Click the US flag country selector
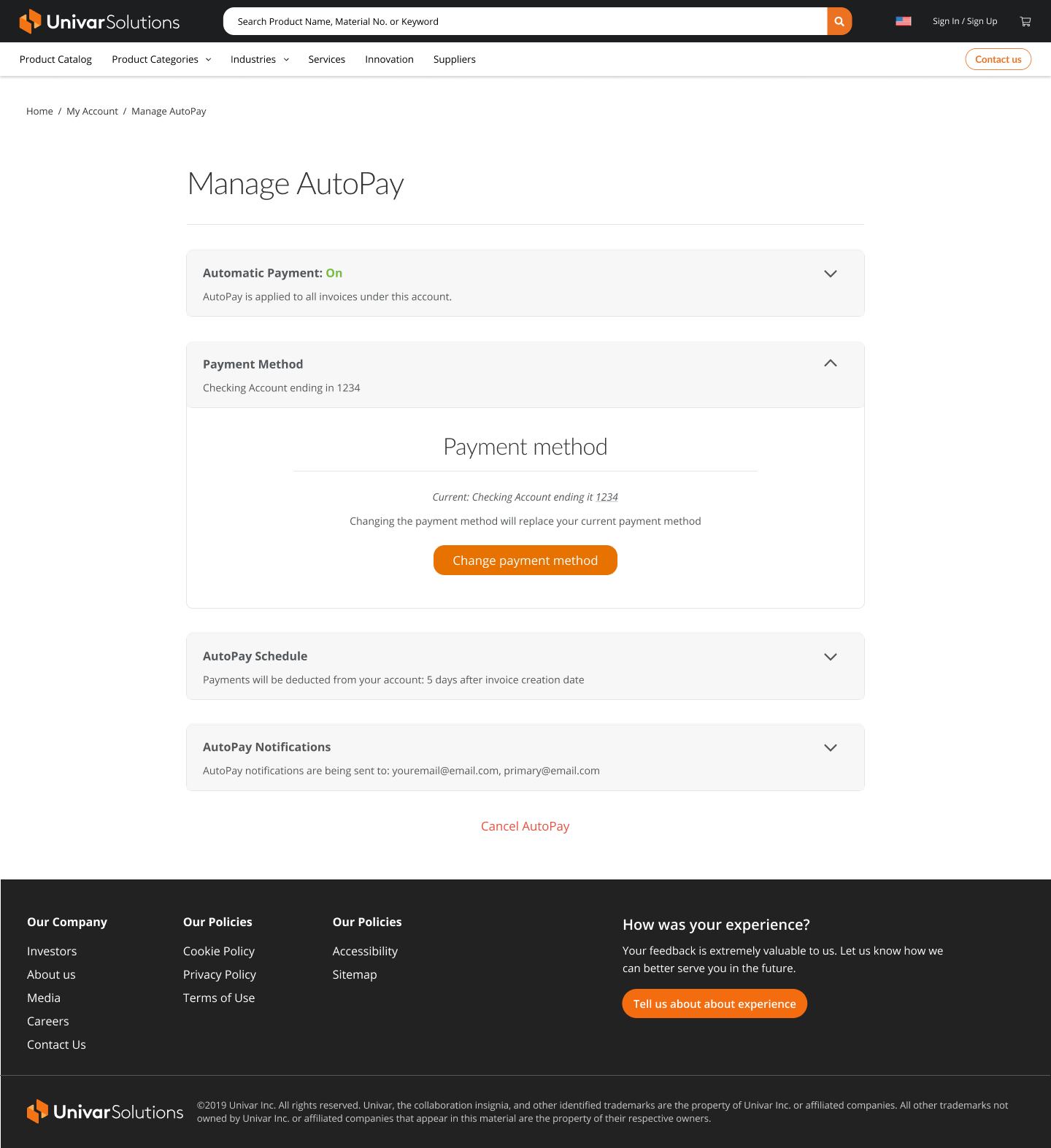The height and width of the screenshot is (1148, 1051). click(x=904, y=21)
